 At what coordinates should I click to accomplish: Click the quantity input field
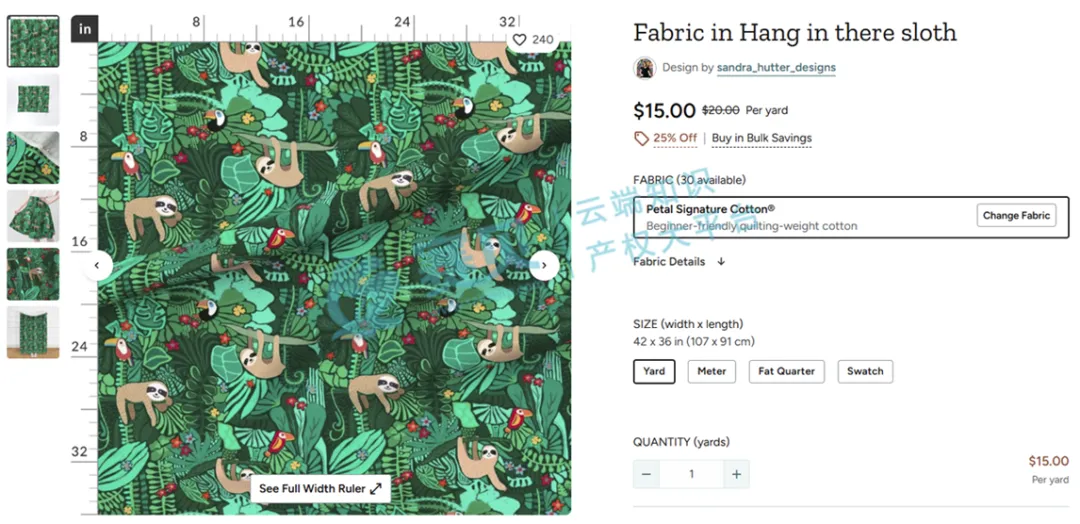691,474
